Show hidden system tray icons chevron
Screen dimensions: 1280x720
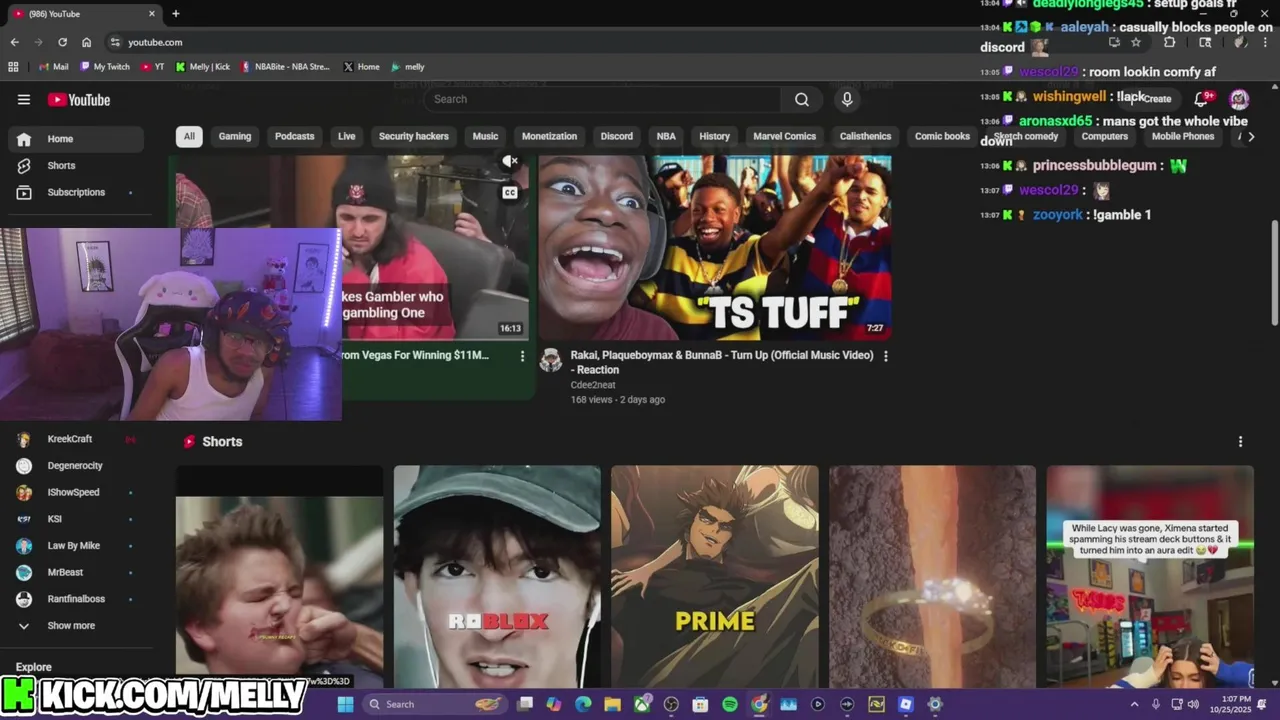pyautogui.click(x=1134, y=704)
